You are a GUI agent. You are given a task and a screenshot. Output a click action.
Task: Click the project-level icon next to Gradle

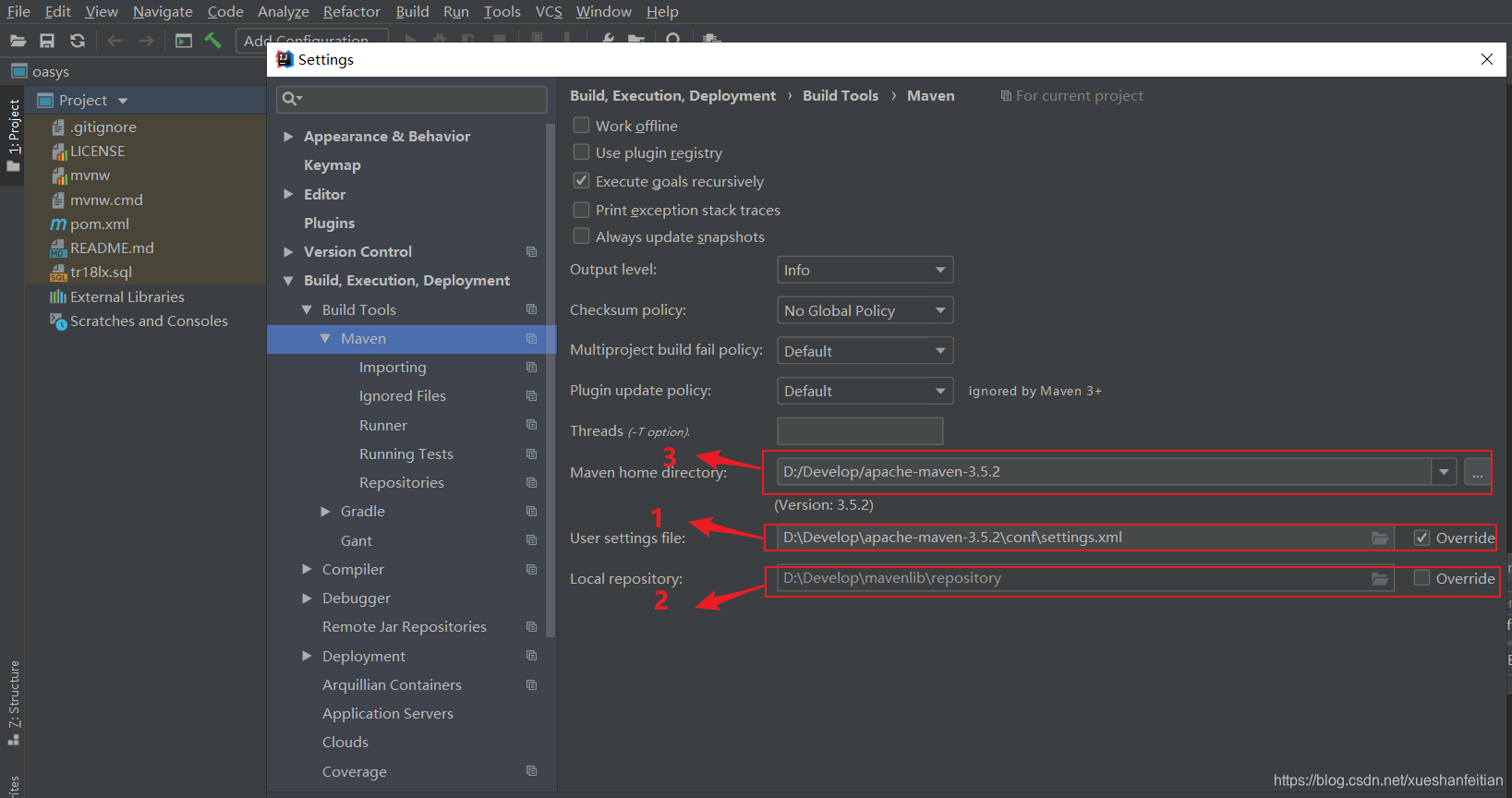click(x=531, y=511)
